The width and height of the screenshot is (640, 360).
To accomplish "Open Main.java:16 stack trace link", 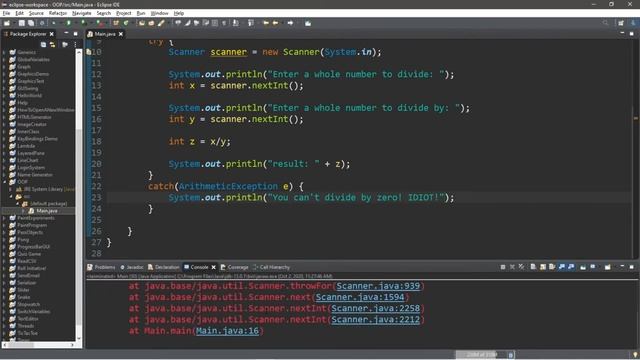I will [227, 331].
